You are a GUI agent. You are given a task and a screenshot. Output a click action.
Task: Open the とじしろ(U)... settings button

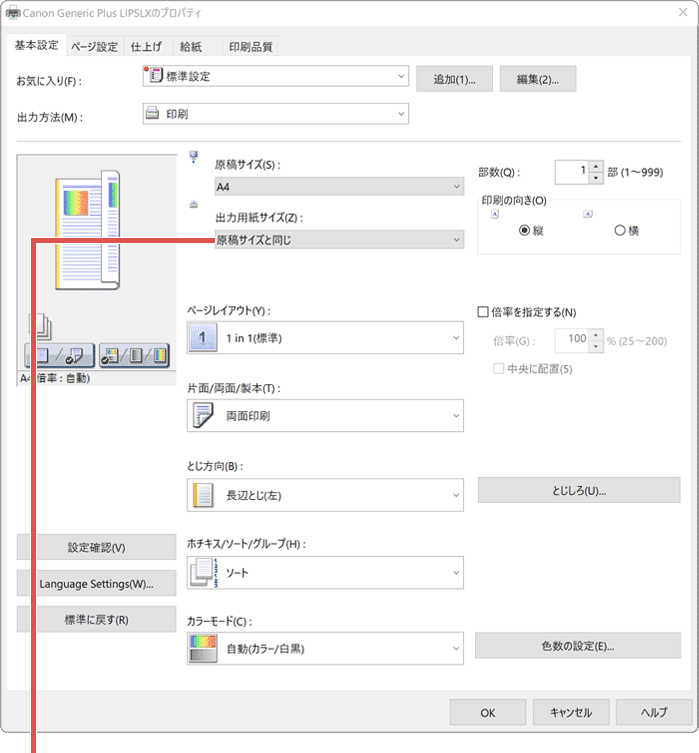click(579, 490)
